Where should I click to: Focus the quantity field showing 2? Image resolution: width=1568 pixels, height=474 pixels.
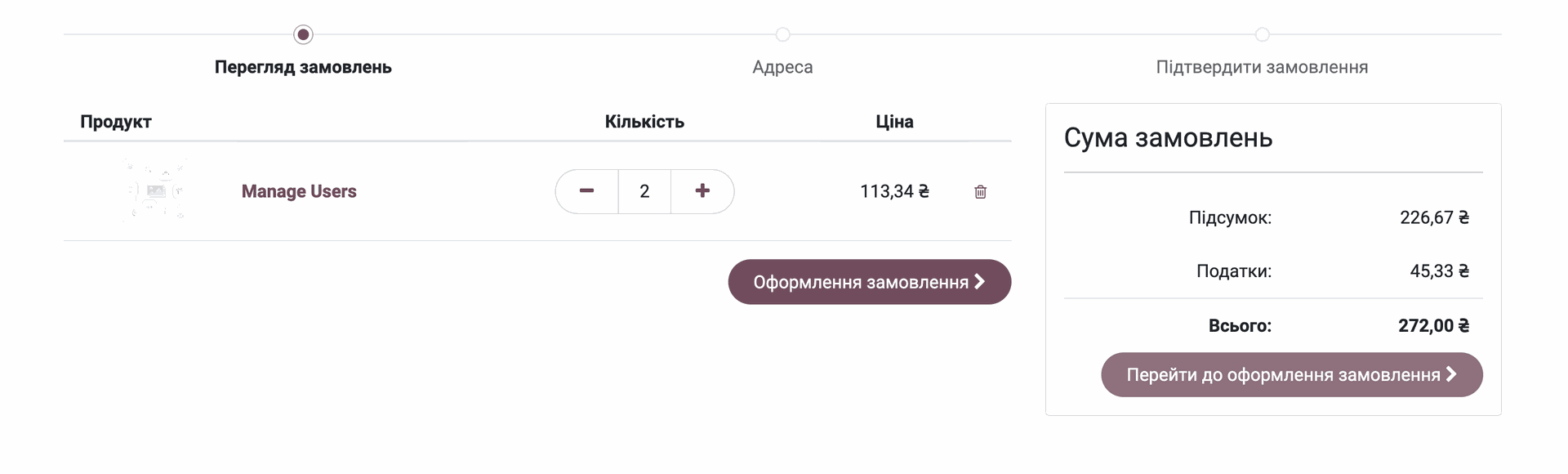click(644, 191)
